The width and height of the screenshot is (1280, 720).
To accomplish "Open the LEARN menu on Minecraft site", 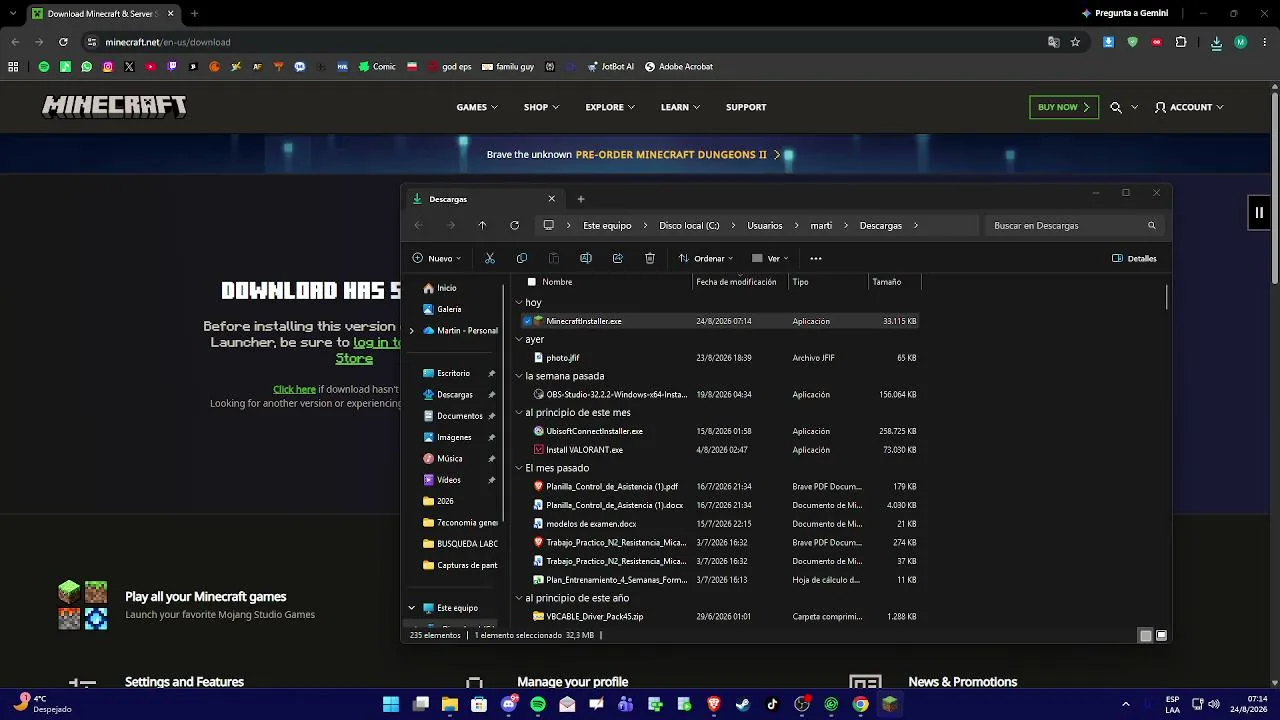I will pyautogui.click(x=680, y=107).
